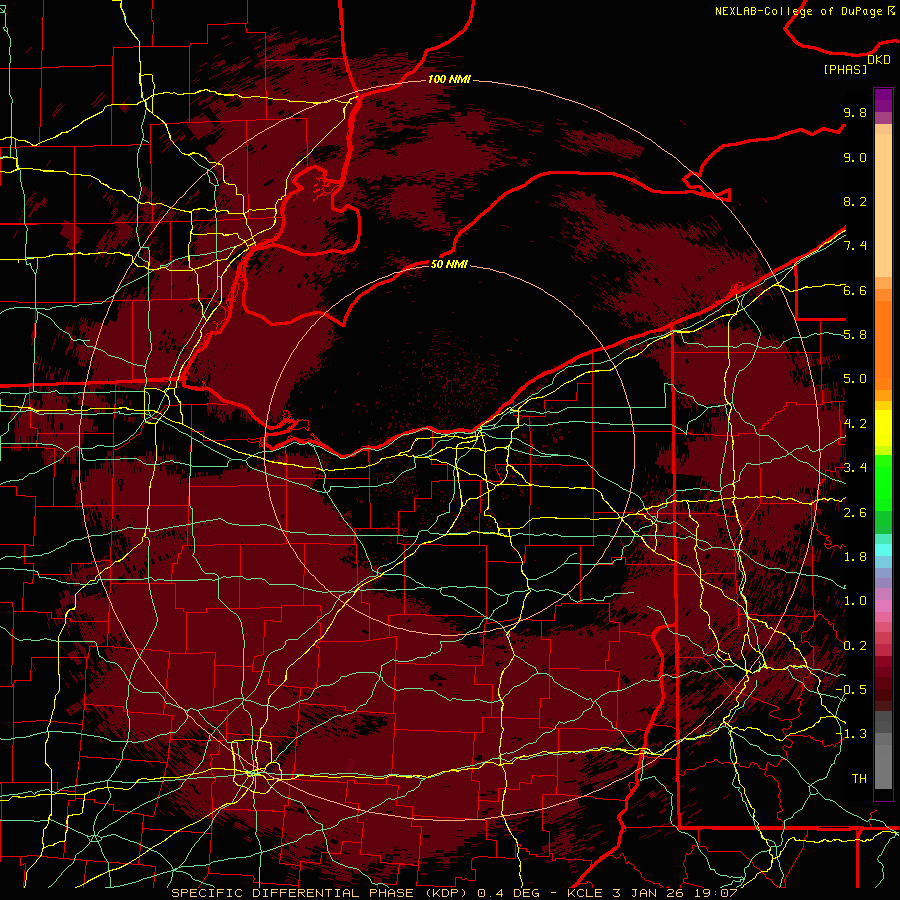Click the TH threshold label

point(859,779)
